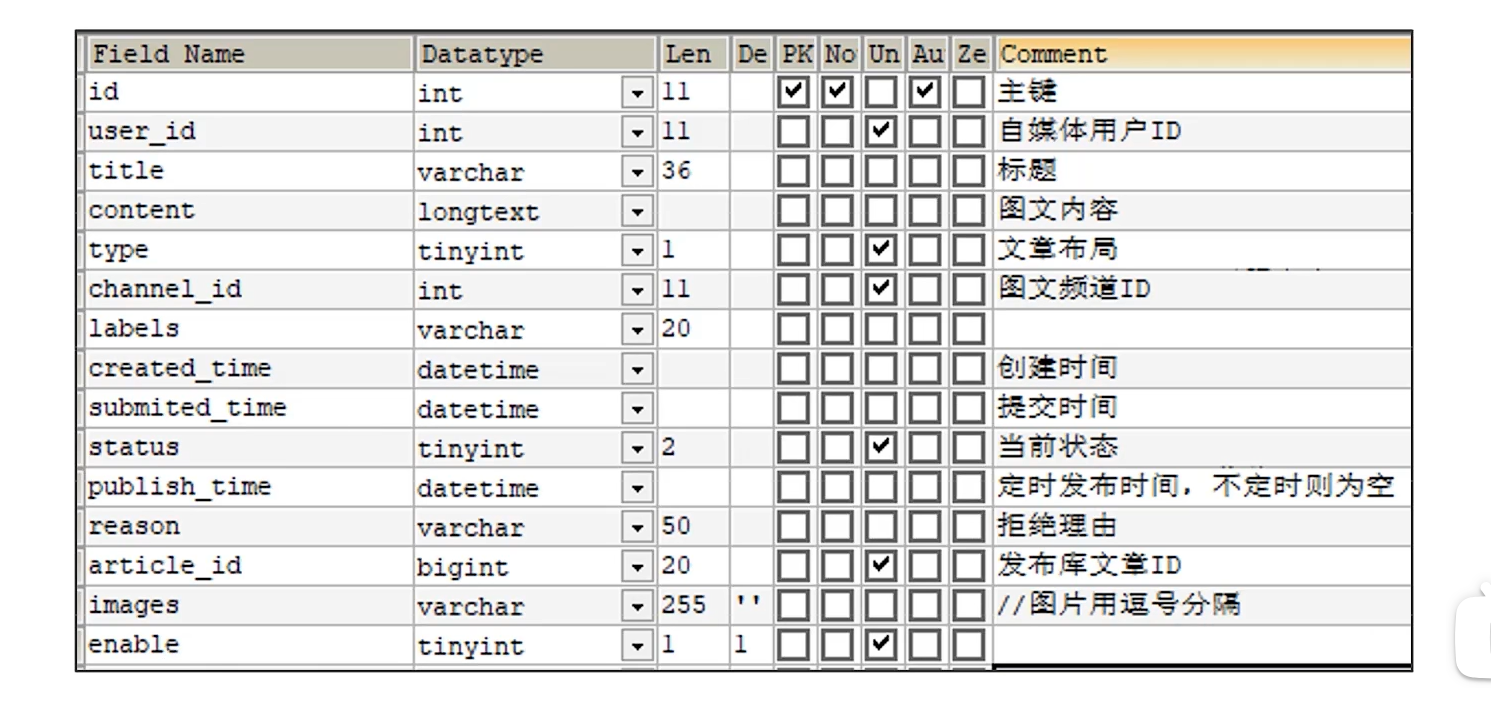Click the created_time field name cell
1491x720 pixels.
(249, 368)
